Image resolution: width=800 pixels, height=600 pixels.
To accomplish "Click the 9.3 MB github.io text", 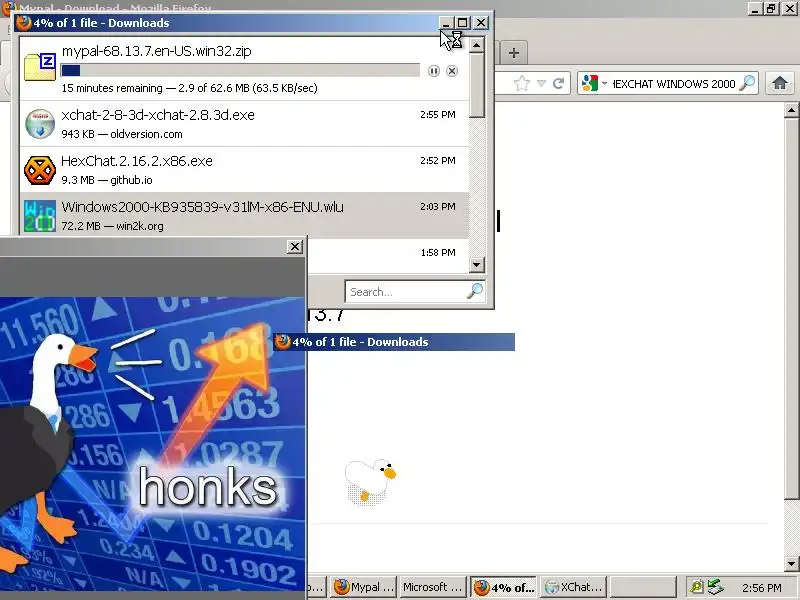I will [x=107, y=180].
